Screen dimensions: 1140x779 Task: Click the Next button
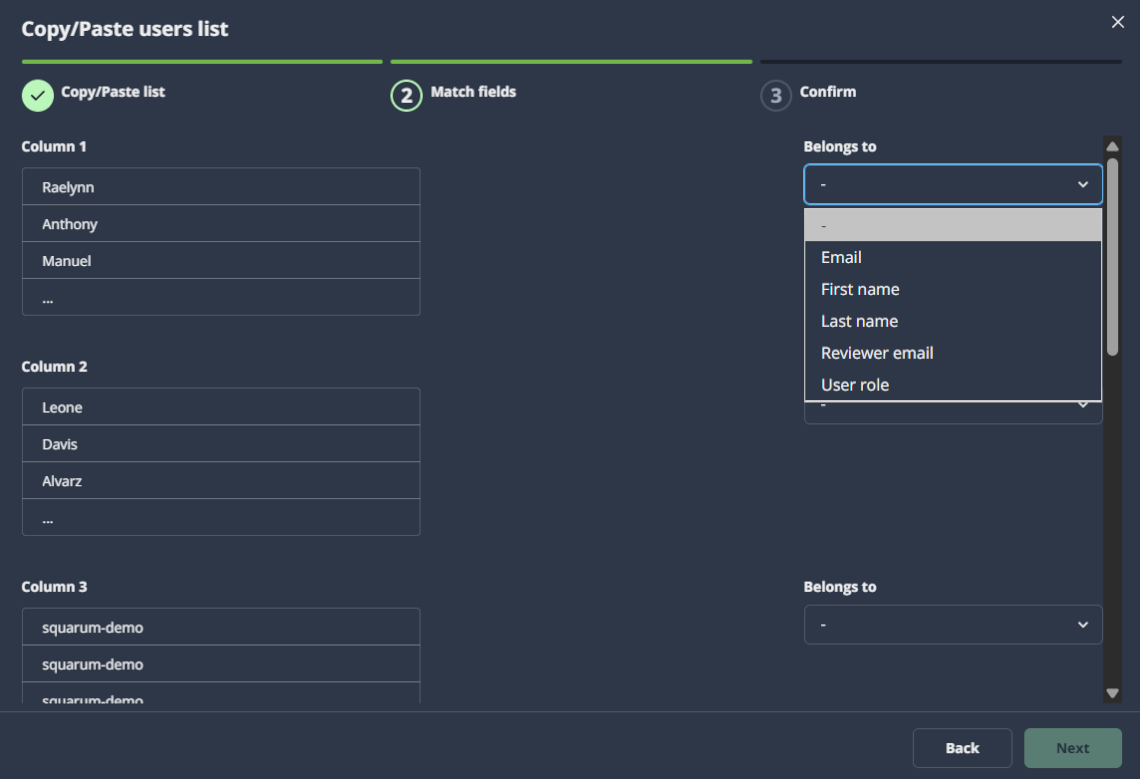coord(1072,748)
